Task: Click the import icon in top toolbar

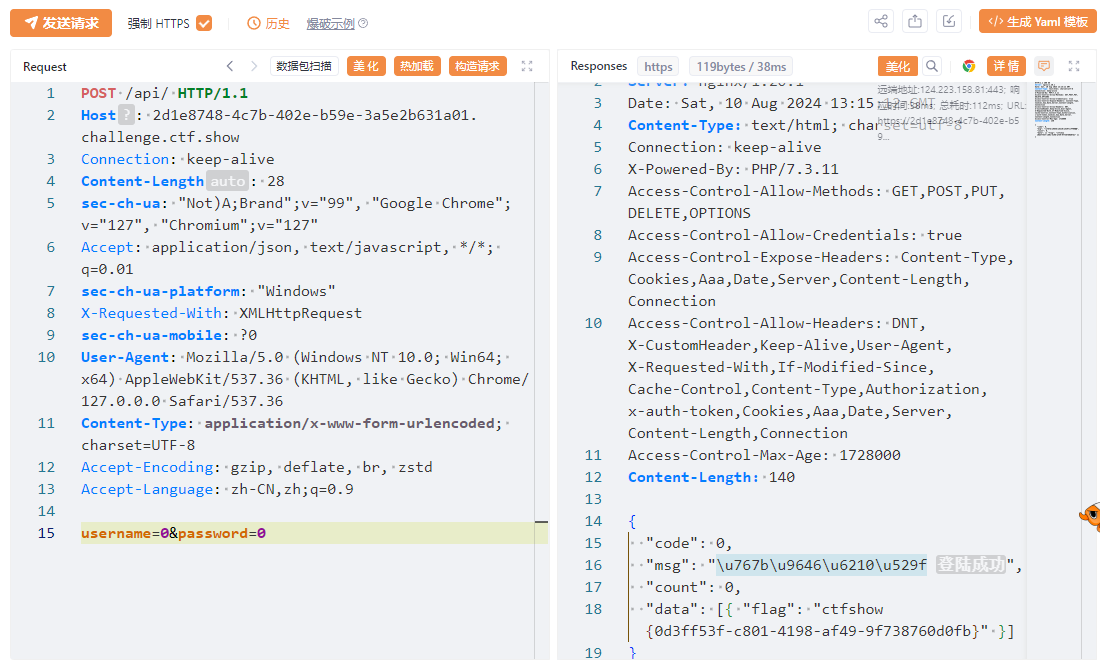Action: point(948,21)
